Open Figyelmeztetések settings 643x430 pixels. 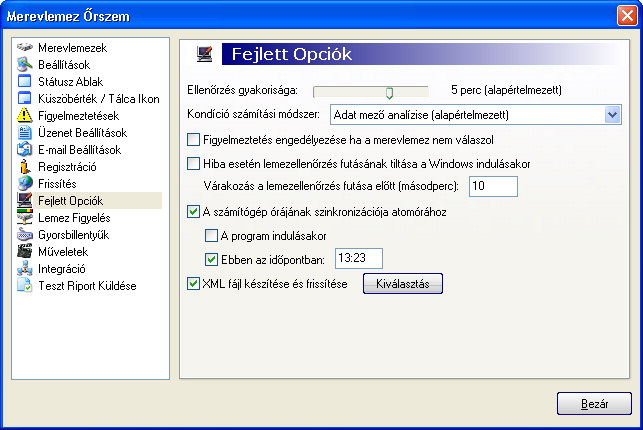pos(78,116)
